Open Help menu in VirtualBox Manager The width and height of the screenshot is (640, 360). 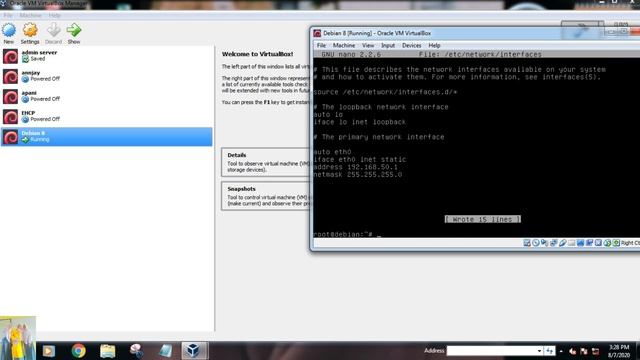54,15
